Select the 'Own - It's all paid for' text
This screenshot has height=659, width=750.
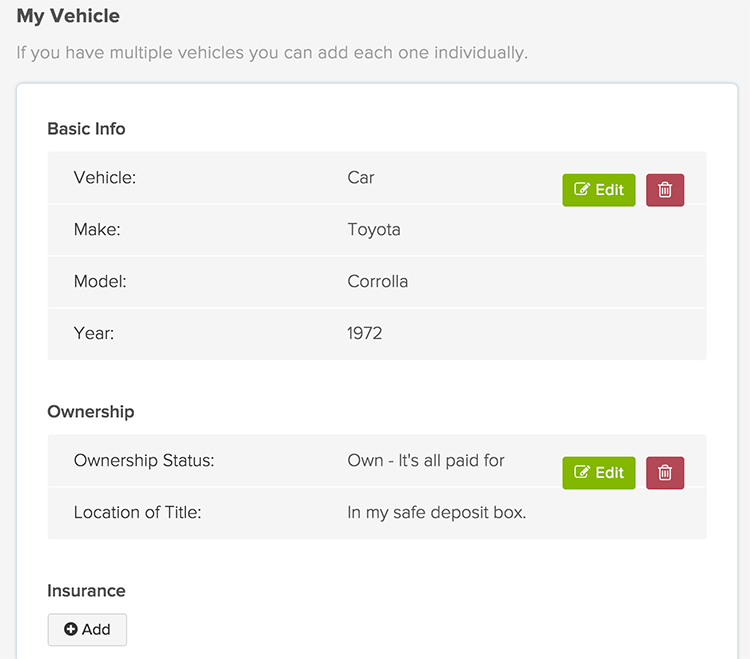[x=426, y=461]
